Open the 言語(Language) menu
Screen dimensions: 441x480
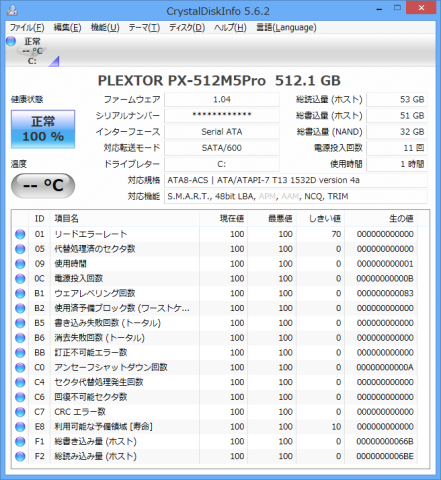(286, 28)
